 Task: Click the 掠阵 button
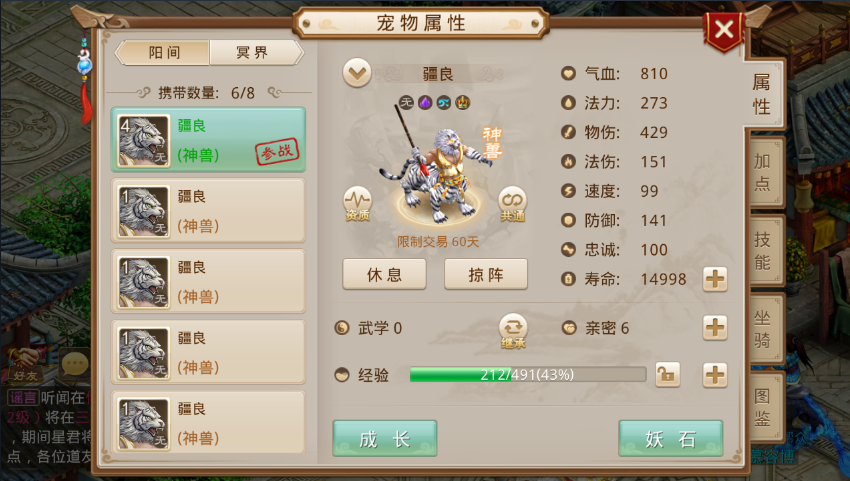[486, 274]
